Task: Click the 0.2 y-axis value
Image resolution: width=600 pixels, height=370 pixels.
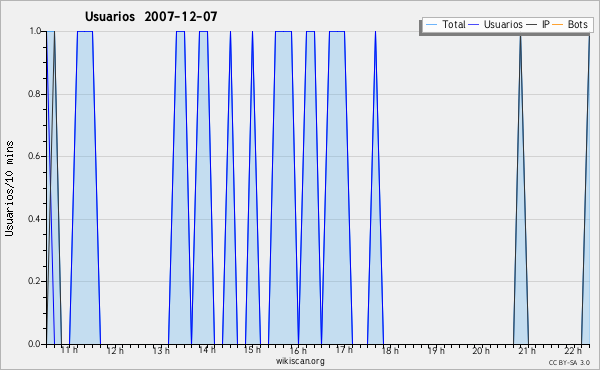Action: click(x=35, y=281)
